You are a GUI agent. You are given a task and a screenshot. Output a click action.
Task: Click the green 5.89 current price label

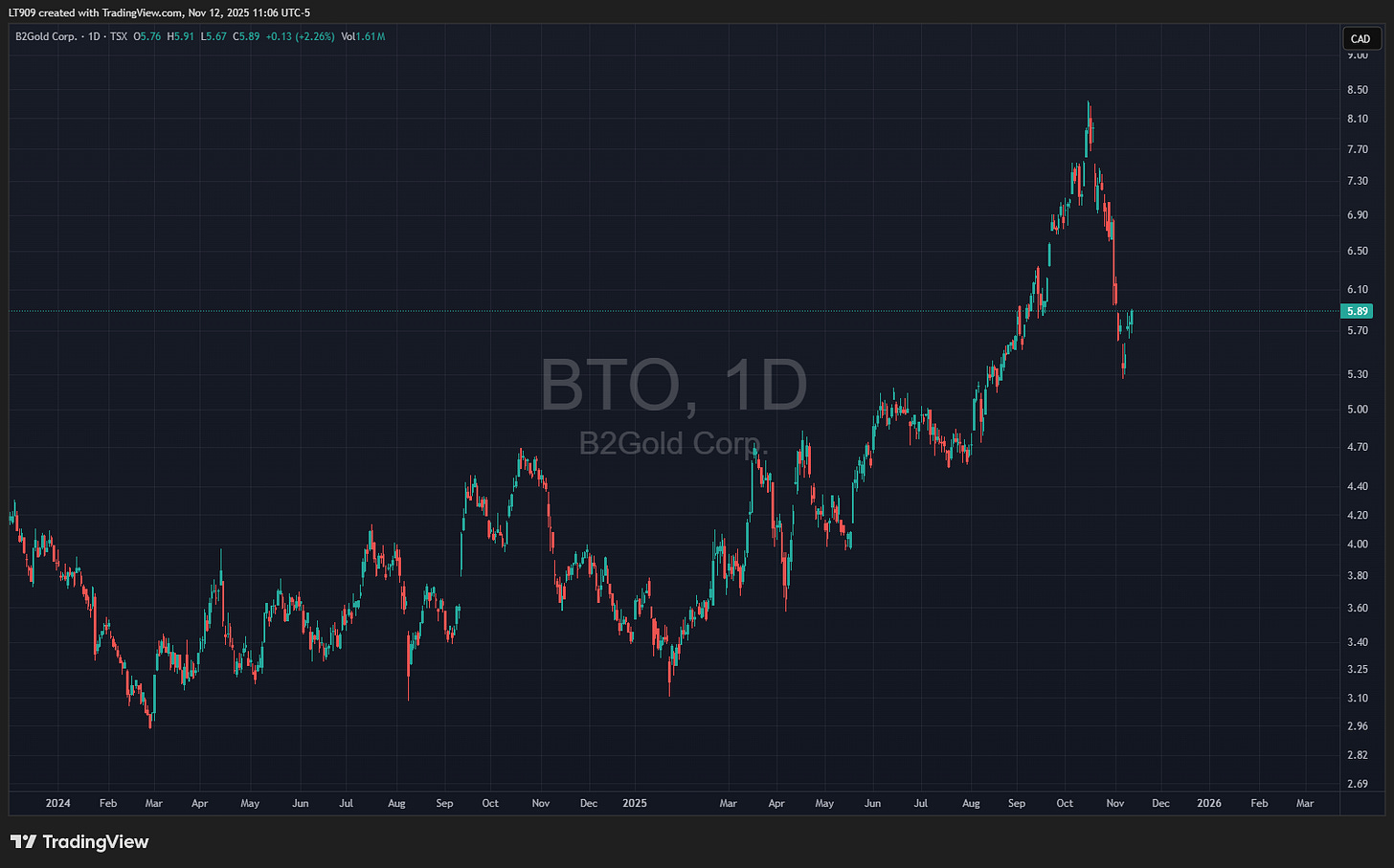1358,311
